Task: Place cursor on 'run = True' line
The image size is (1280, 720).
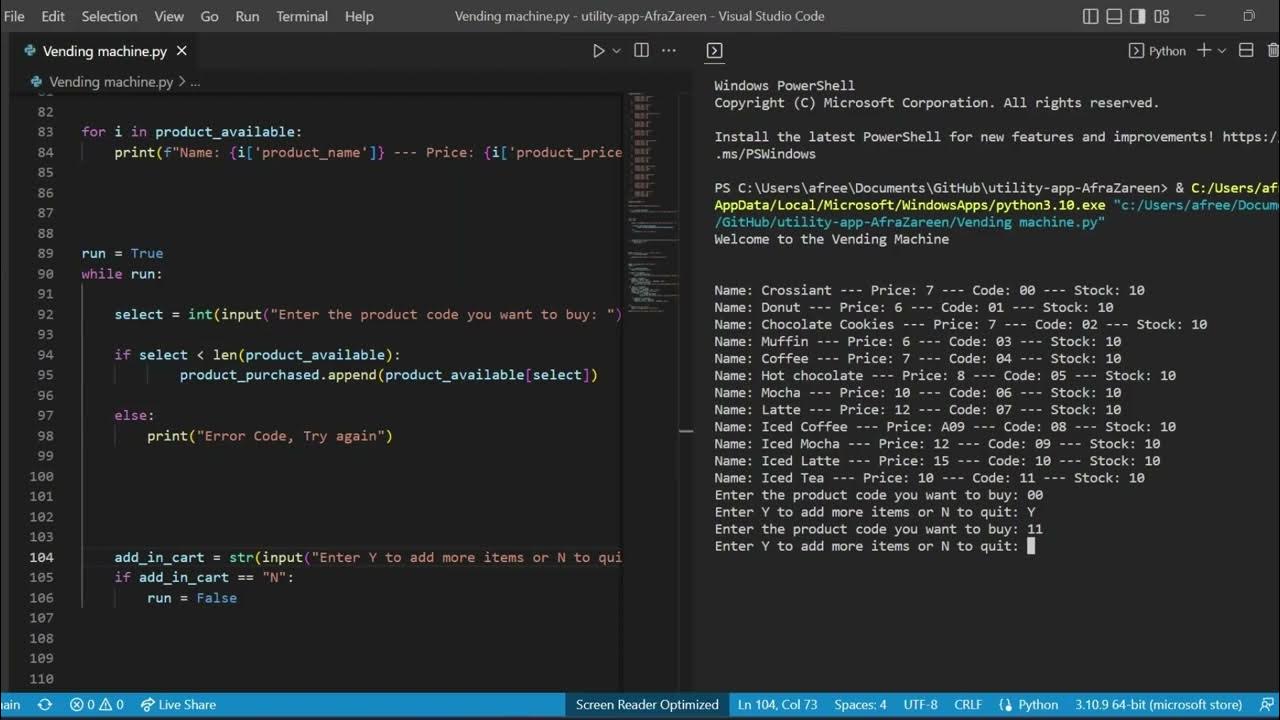Action: point(122,253)
